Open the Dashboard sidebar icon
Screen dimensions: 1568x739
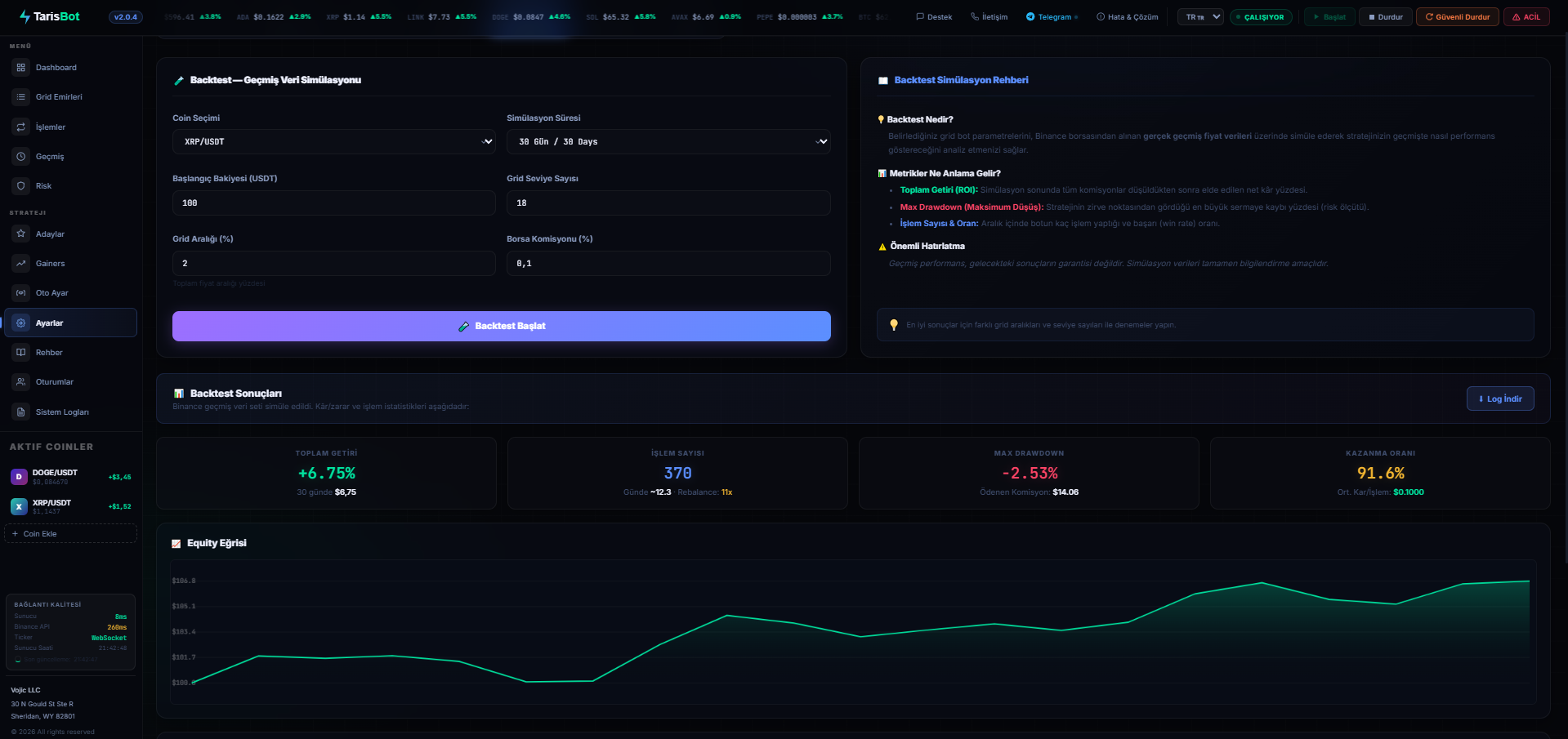click(21, 68)
